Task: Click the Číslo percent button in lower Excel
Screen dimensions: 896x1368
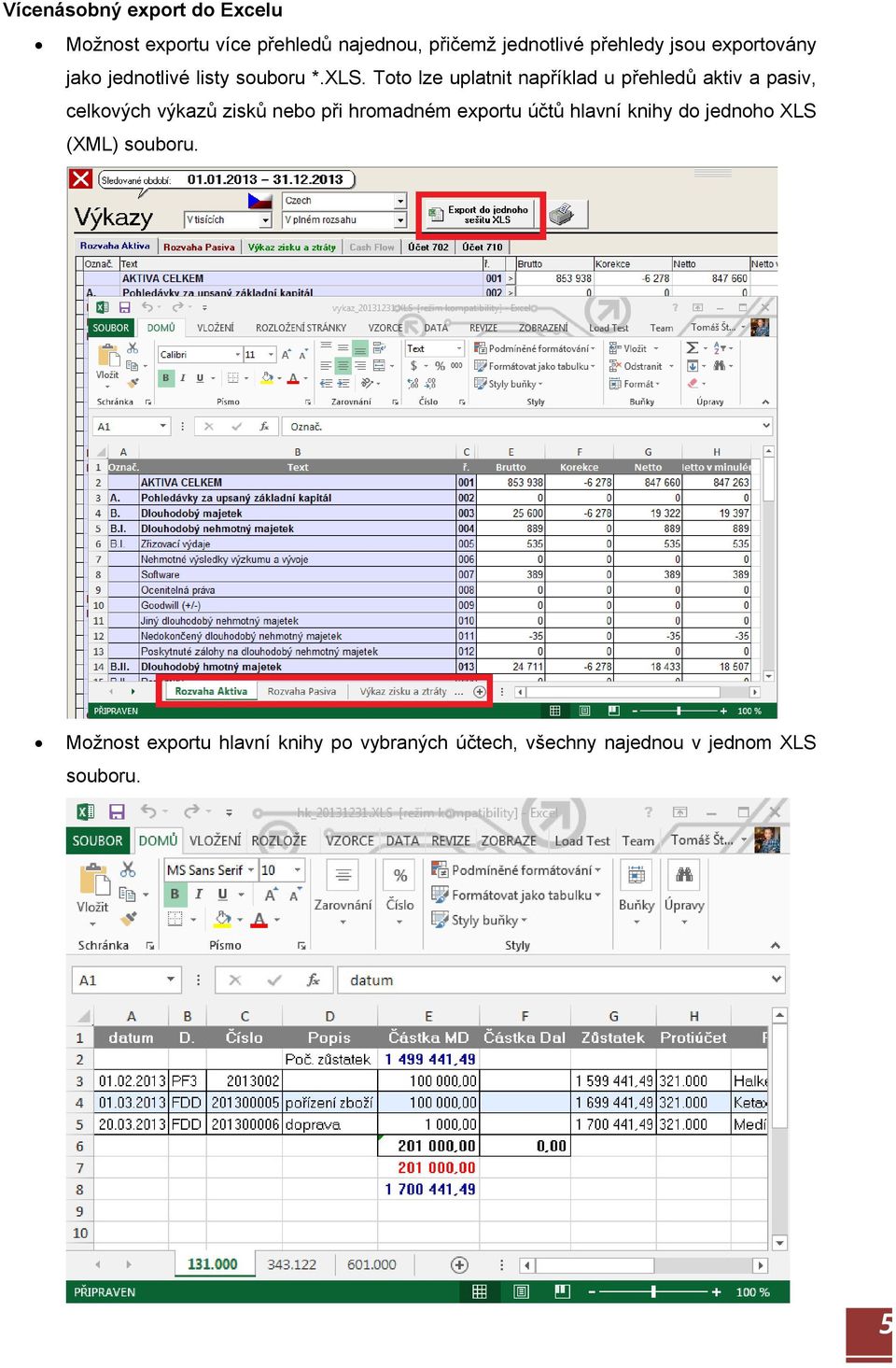Action: click(x=399, y=892)
